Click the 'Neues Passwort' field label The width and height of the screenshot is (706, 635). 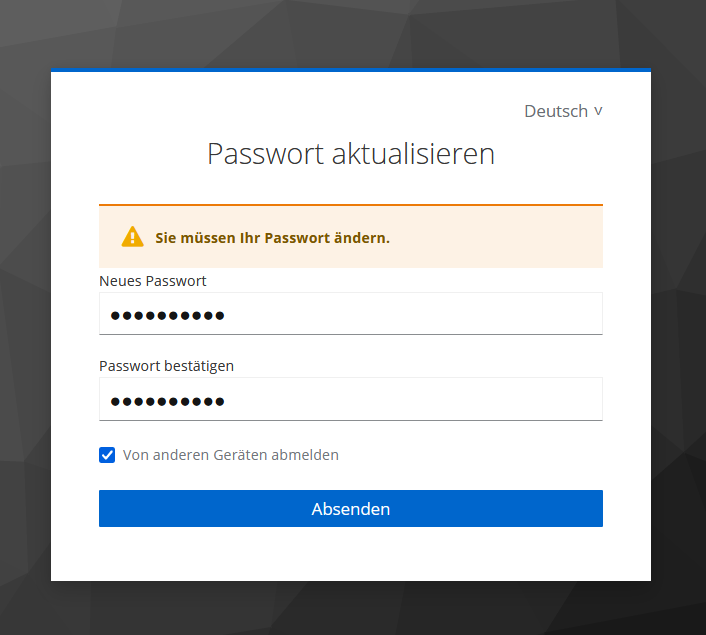pyautogui.click(x=152, y=281)
